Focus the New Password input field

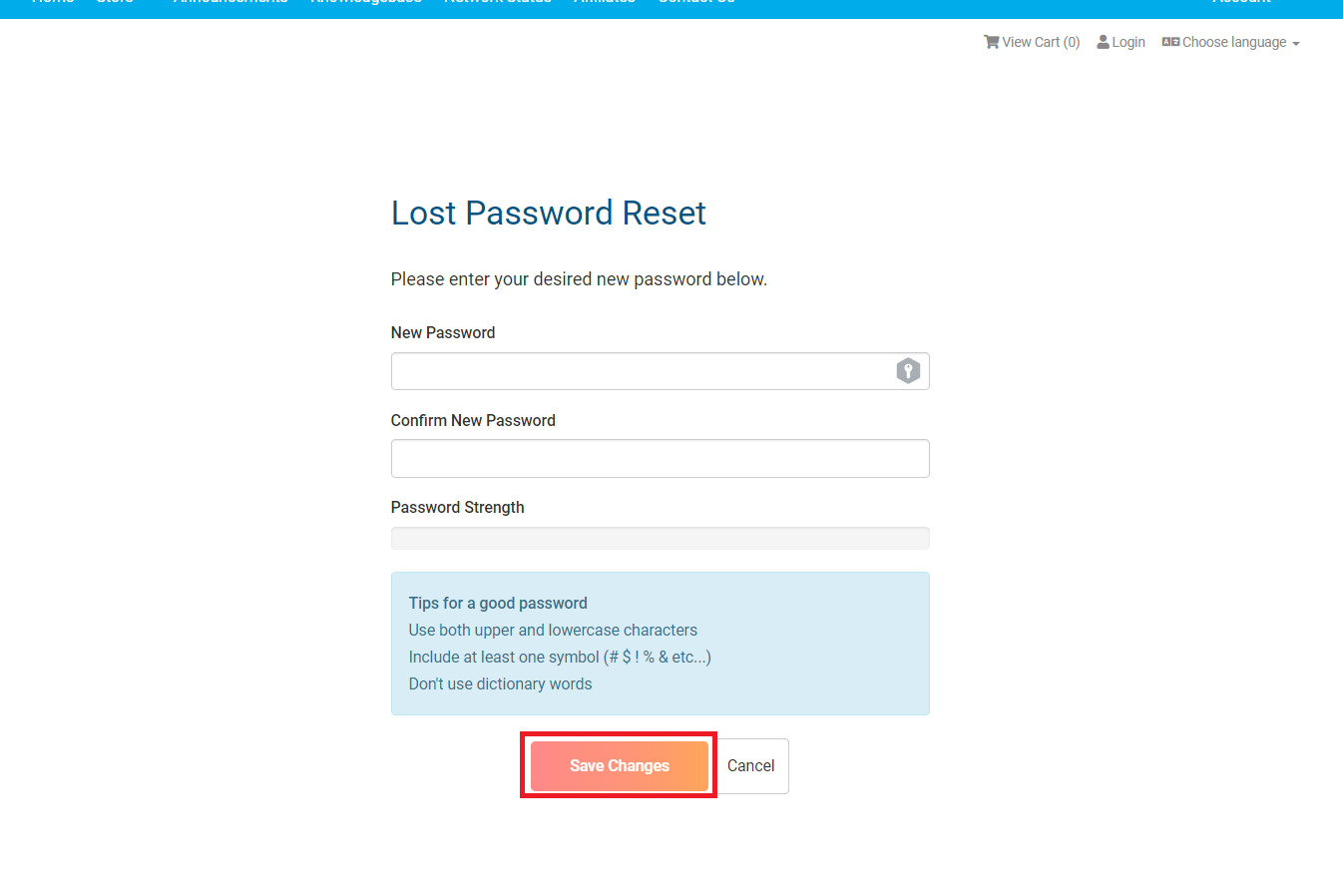pyautogui.click(x=661, y=371)
